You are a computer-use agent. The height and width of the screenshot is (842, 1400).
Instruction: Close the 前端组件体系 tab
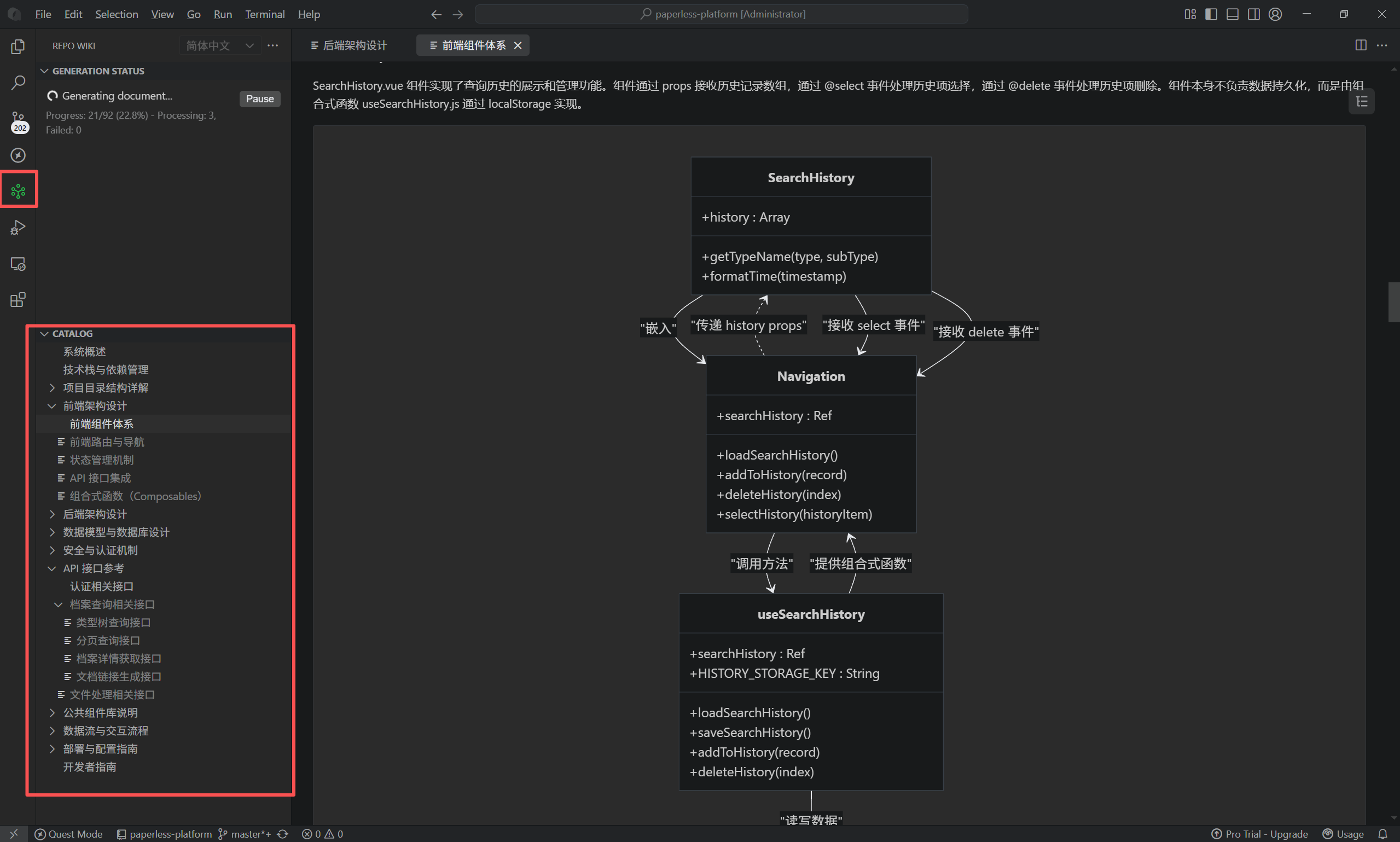pos(518,45)
